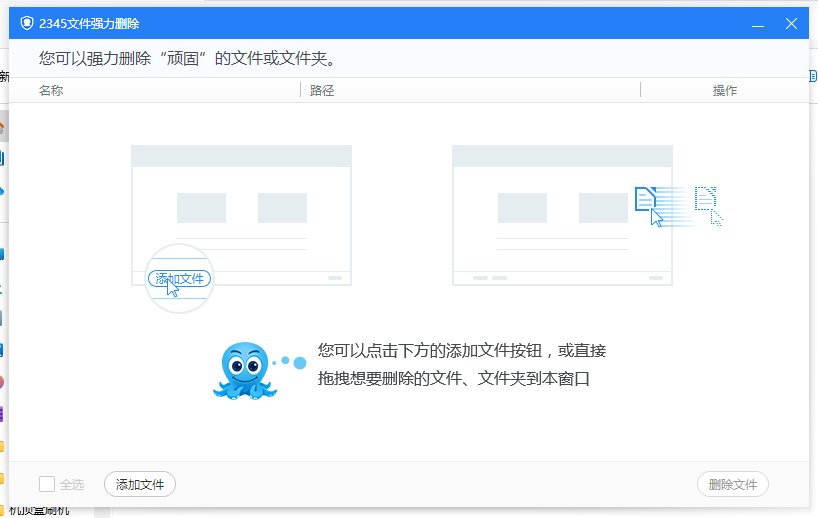Click the instruction text beside the octopus
The width and height of the screenshot is (818, 518).
tap(462, 365)
